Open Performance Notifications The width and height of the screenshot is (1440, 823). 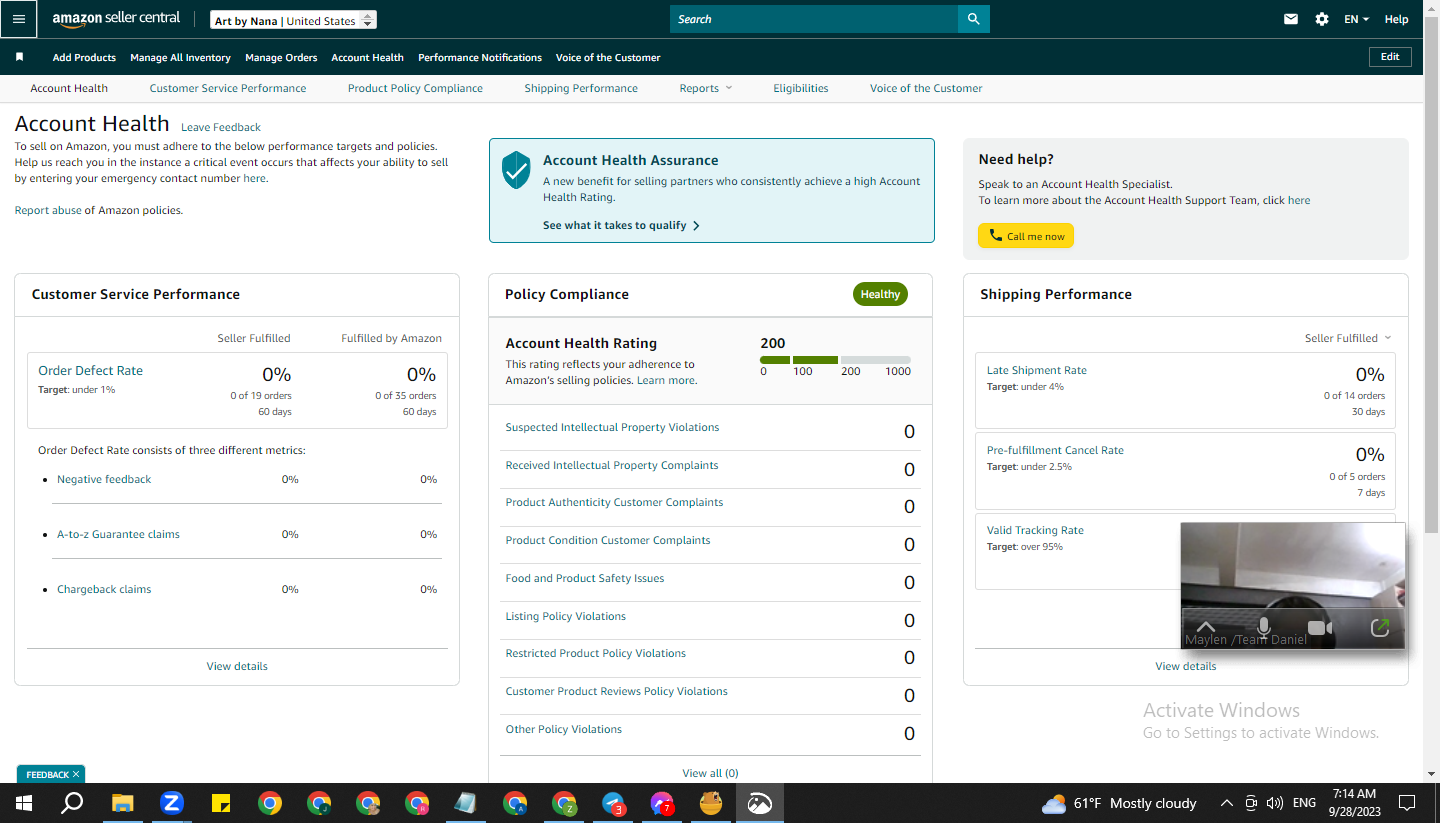[480, 57]
